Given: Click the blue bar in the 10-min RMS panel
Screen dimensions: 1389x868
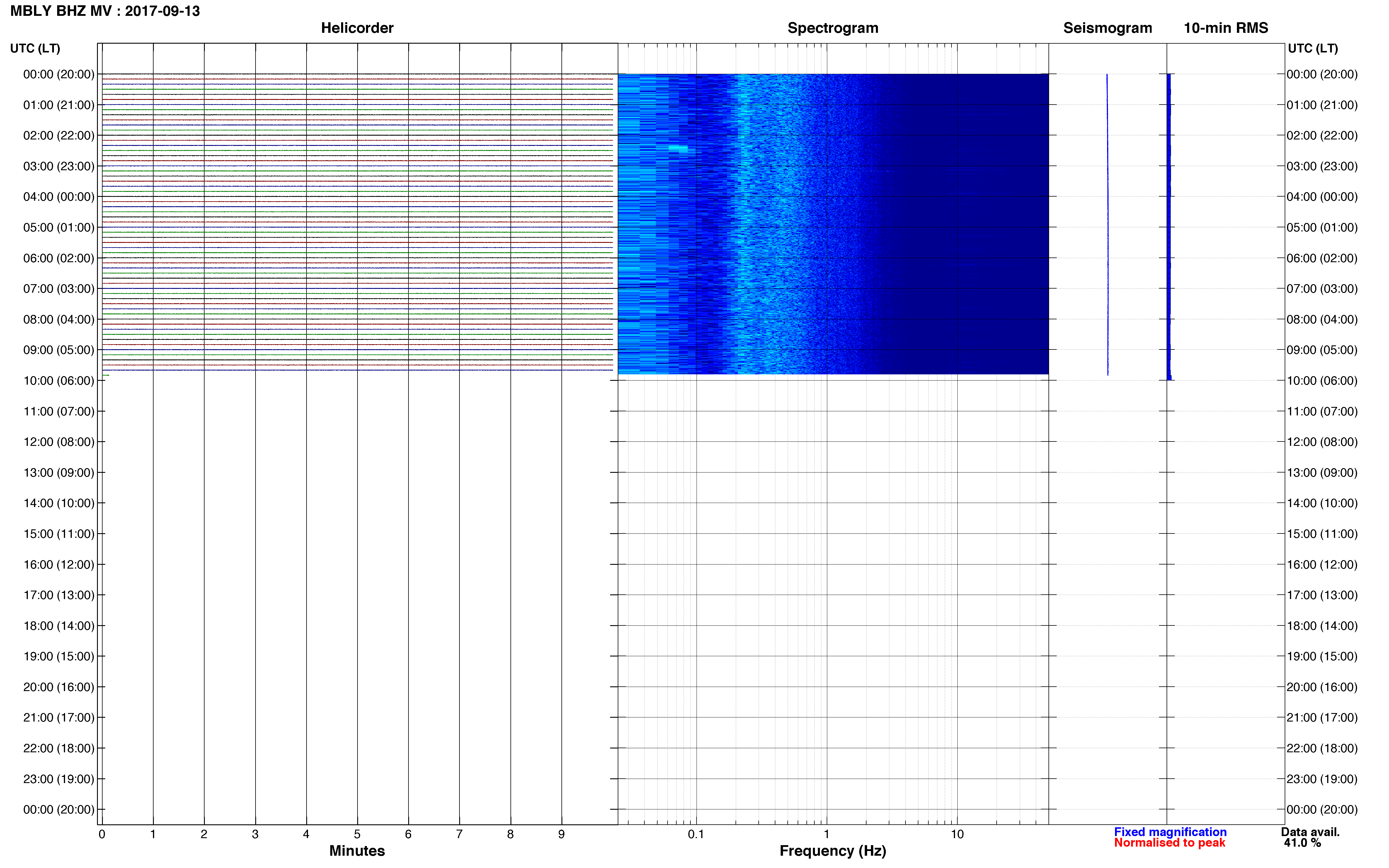Looking at the screenshot, I should click(x=1169, y=227).
